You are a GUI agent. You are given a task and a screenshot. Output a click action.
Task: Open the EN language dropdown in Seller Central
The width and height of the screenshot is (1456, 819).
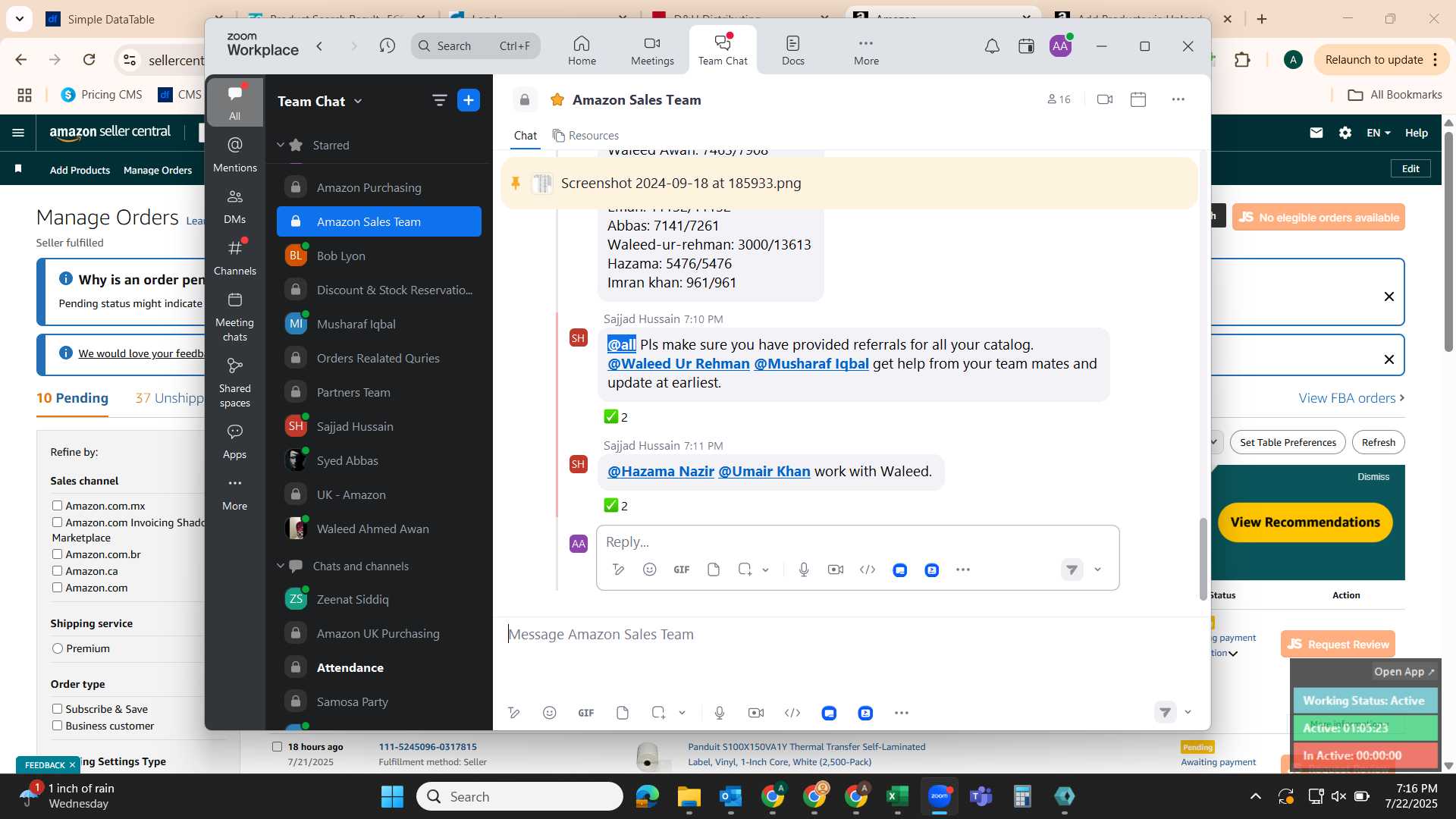pos(1379,133)
